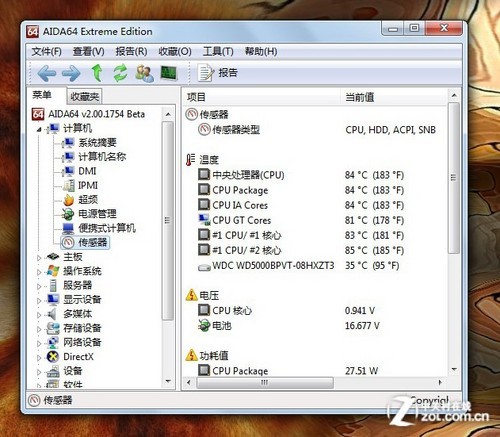Viewport: 500px width, 437px height.
Task: Select 超频 flame icon entry
Action: [69, 200]
